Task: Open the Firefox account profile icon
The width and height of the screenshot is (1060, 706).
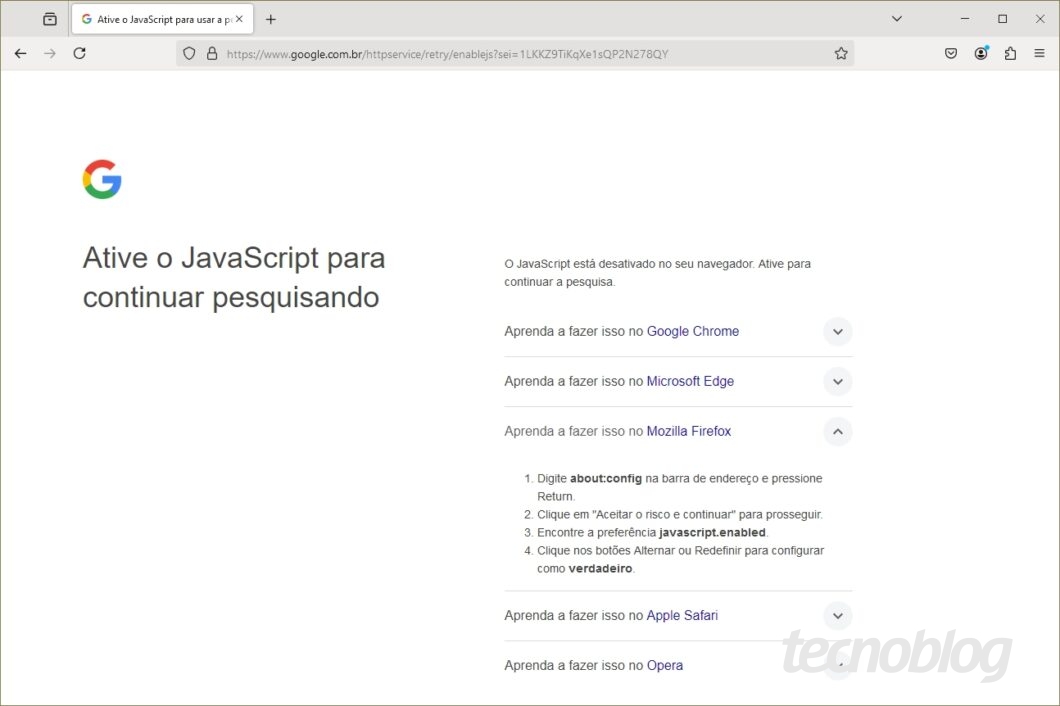Action: (x=981, y=53)
